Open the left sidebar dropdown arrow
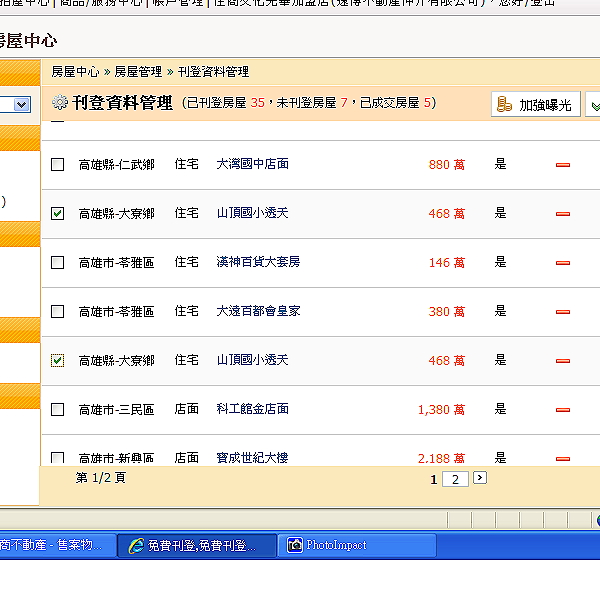 (22, 104)
